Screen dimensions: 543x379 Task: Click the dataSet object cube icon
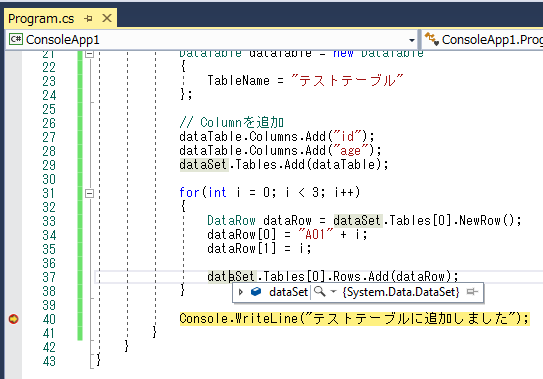(256, 292)
